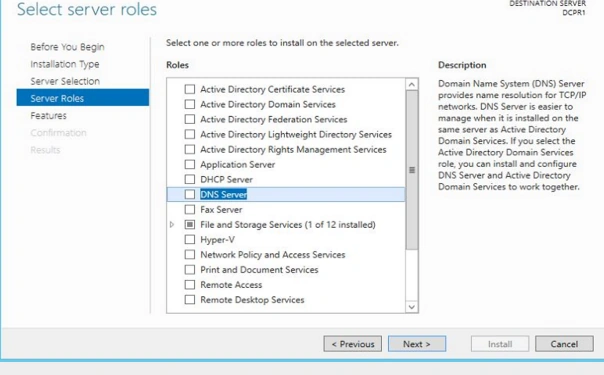Select Active Directory Domain Services label

(x=268, y=104)
